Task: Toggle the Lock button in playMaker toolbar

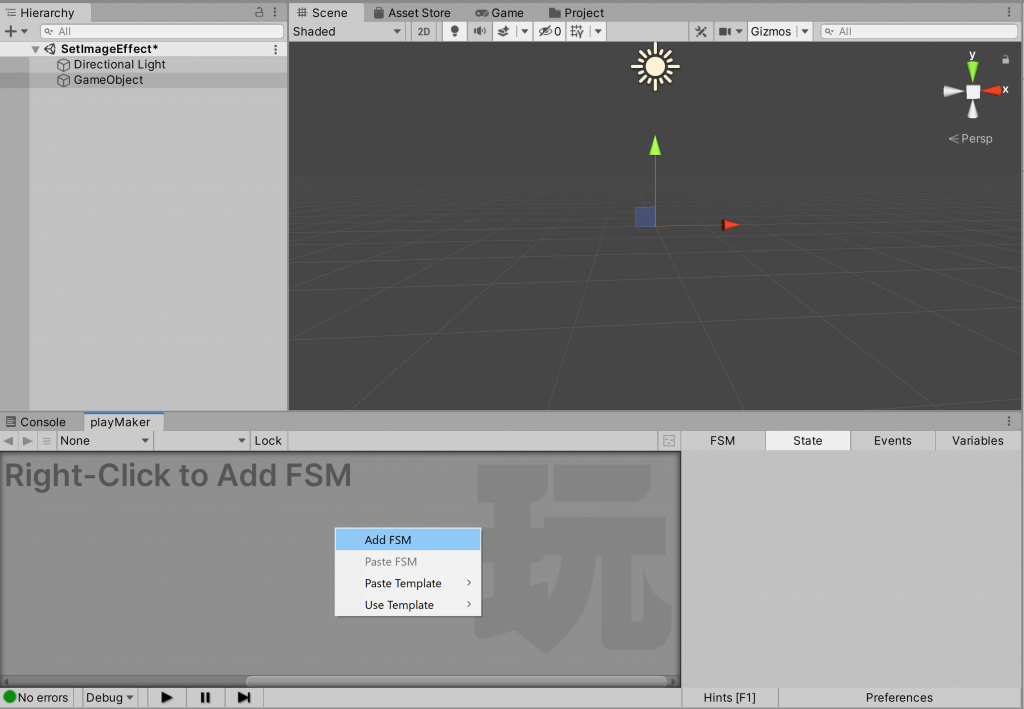Action: pyautogui.click(x=268, y=440)
